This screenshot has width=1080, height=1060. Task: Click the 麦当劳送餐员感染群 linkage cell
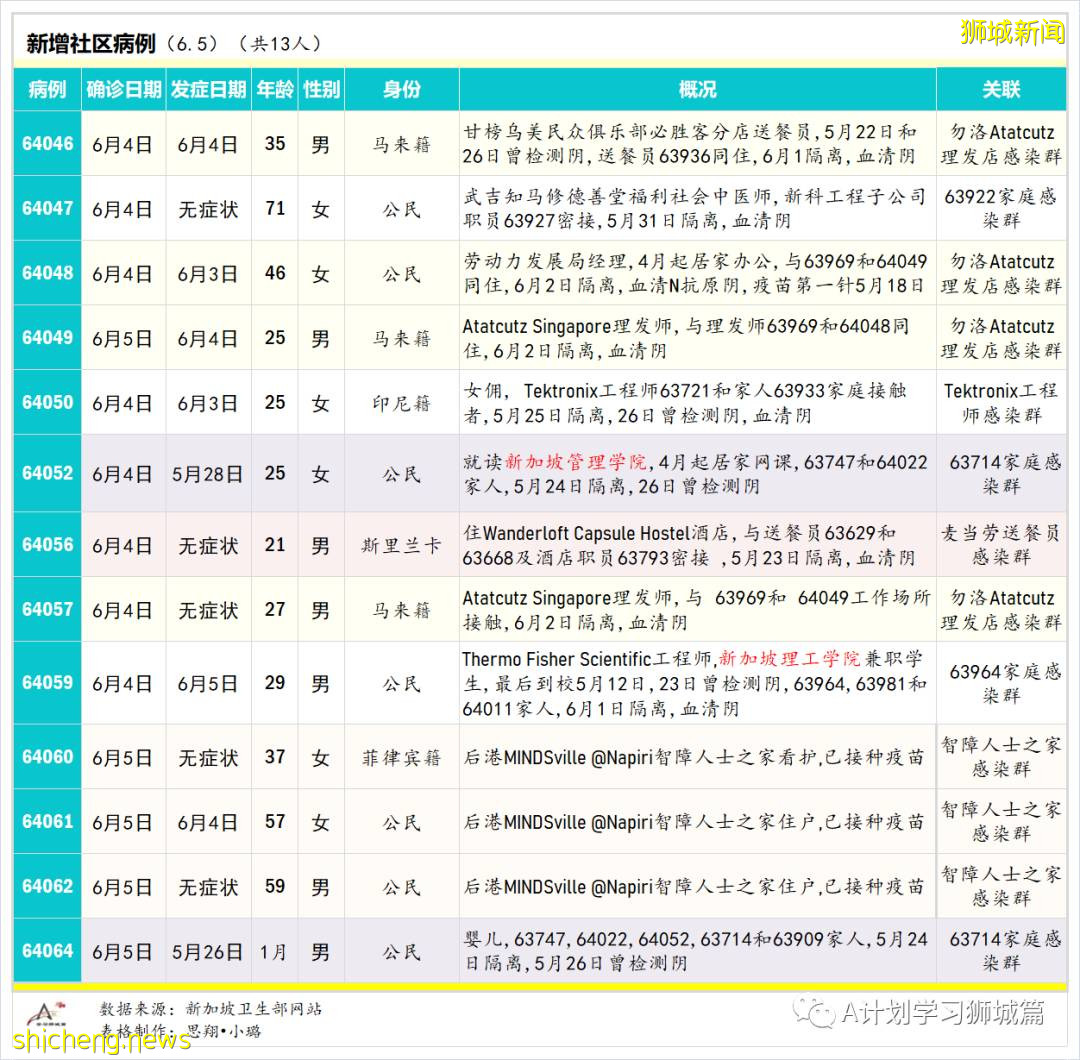(x=1000, y=545)
